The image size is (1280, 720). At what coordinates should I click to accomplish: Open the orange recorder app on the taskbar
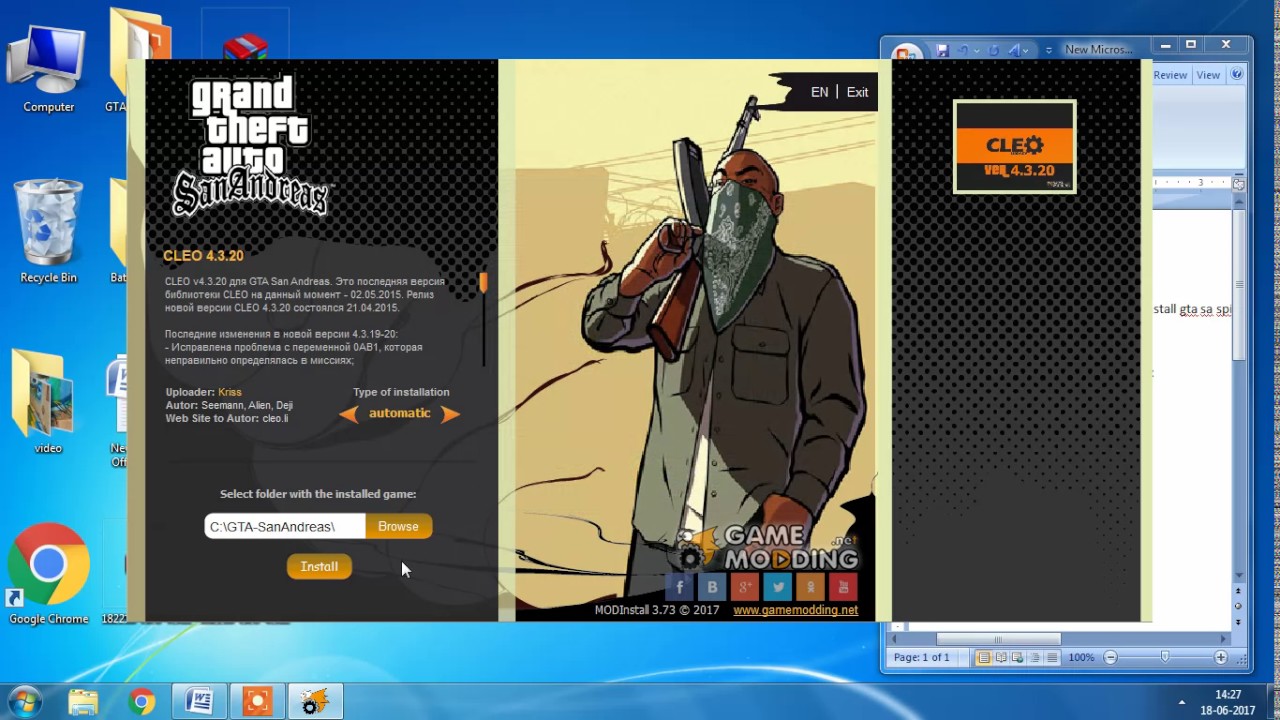(x=257, y=702)
